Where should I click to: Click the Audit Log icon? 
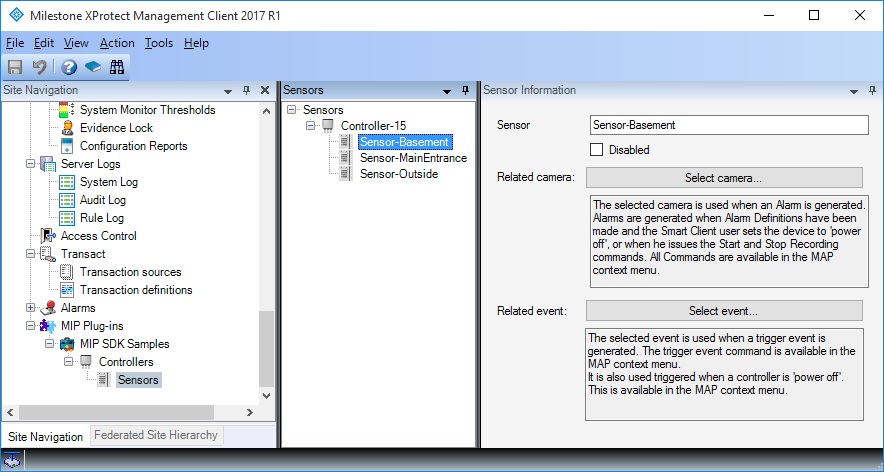tap(67, 200)
